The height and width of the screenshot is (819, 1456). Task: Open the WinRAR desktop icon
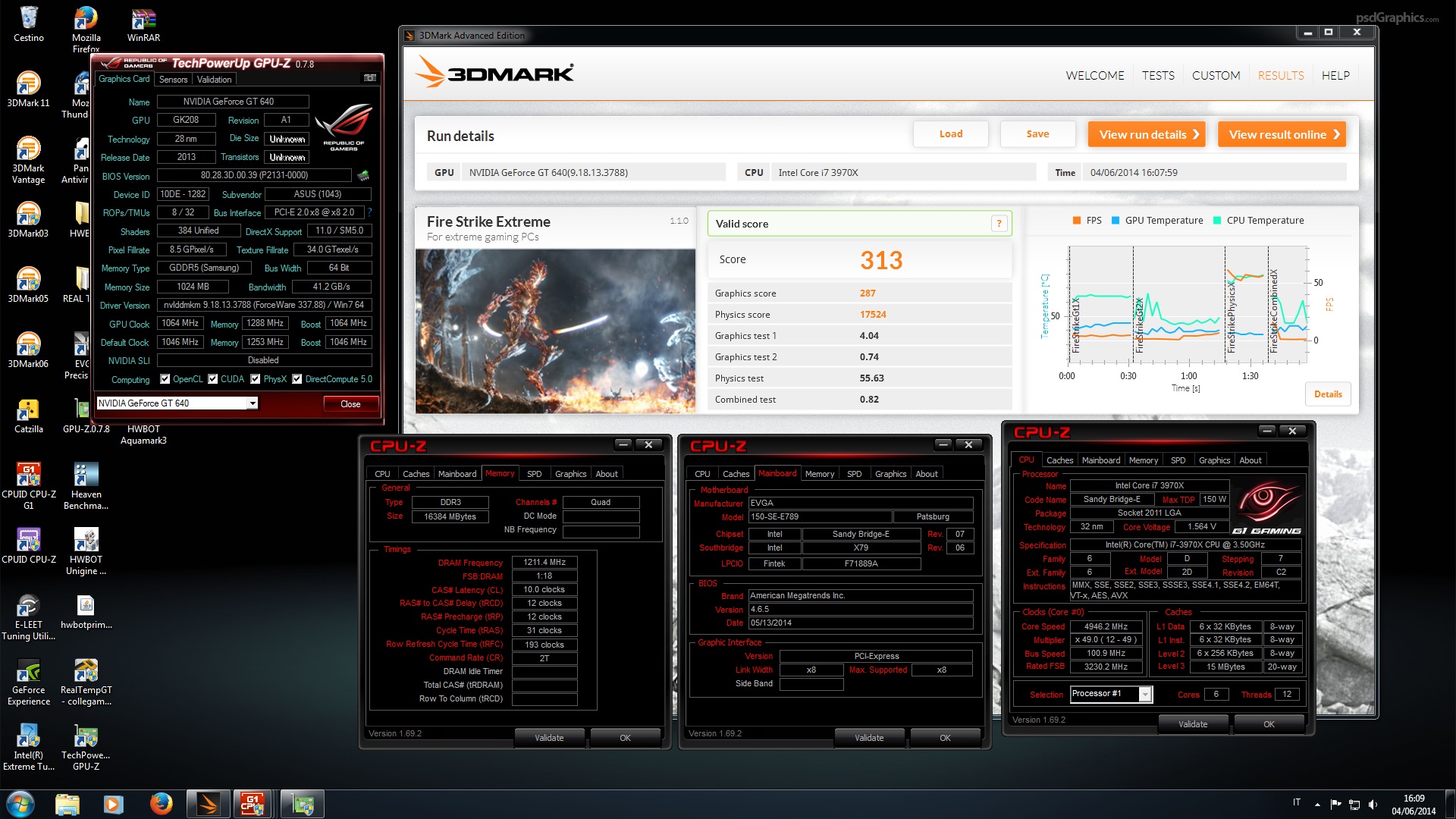(x=143, y=24)
